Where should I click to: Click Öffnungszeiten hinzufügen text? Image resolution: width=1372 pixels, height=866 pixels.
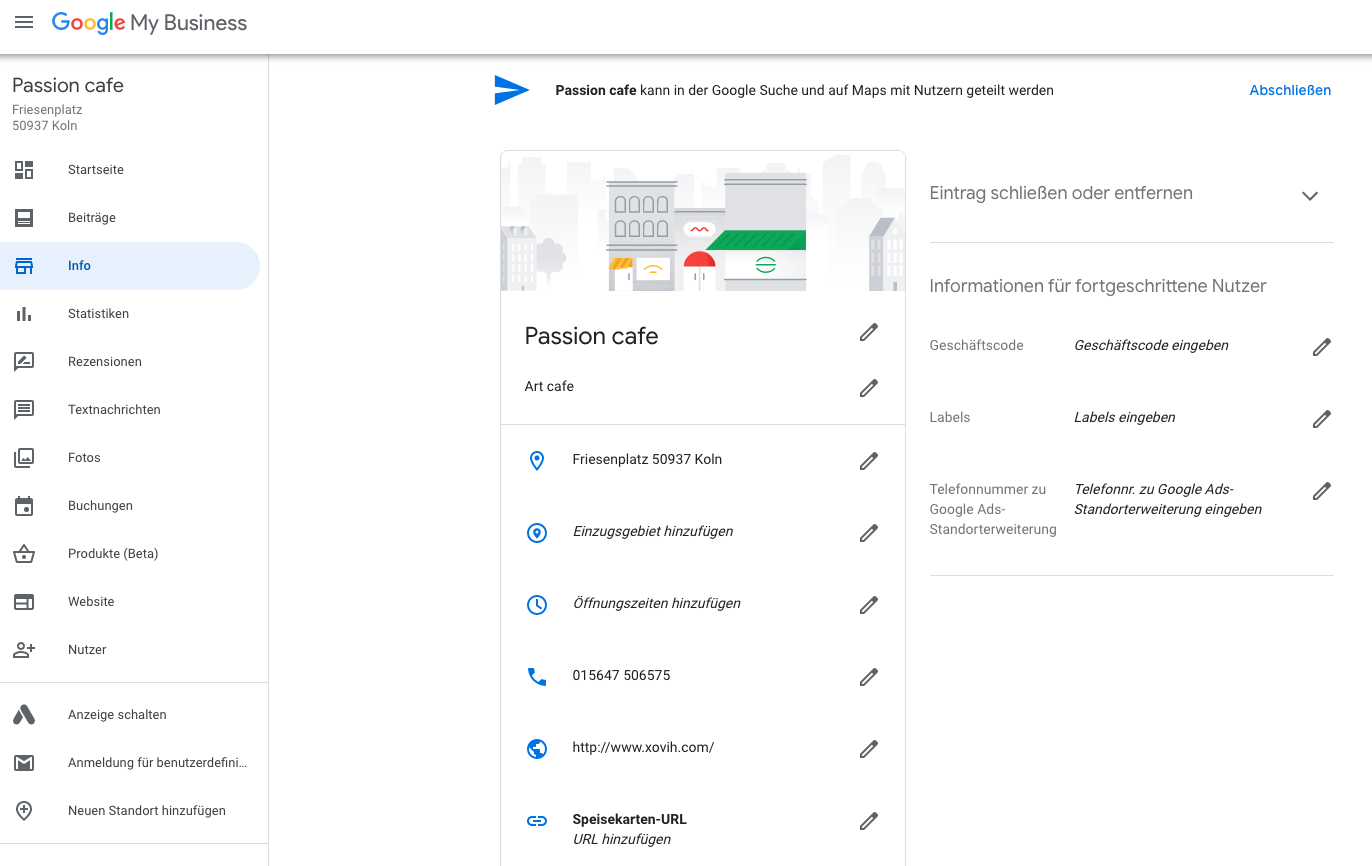657,604
